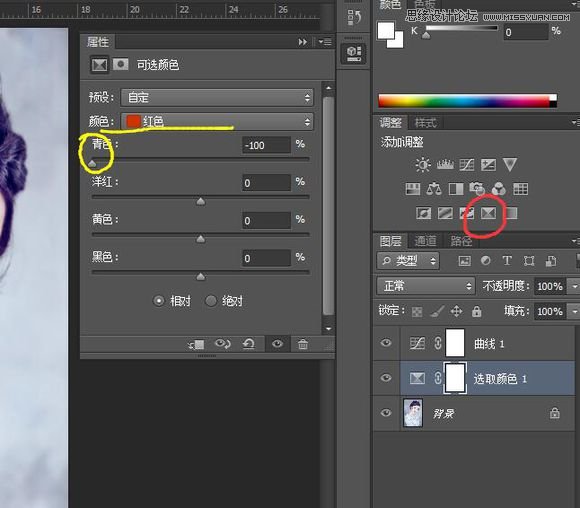
Task: Select the layer mask icon in Properties
Action: pos(121,64)
